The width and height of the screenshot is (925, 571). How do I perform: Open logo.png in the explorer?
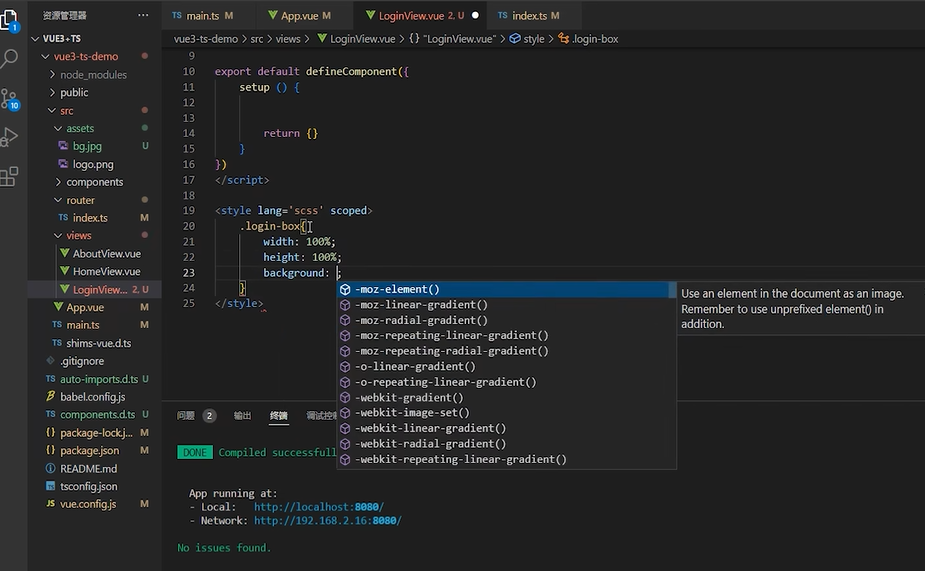coord(94,164)
